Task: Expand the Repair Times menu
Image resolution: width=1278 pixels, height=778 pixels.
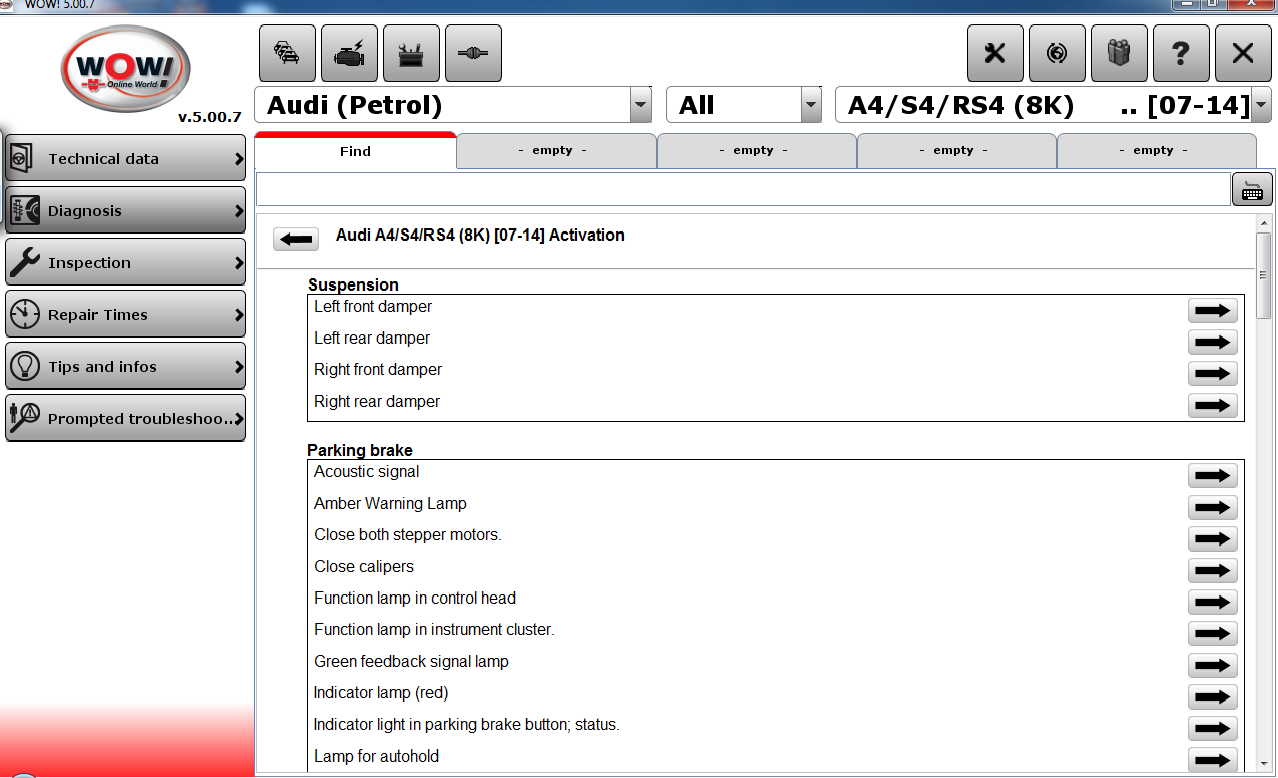Action: [125, 314]
